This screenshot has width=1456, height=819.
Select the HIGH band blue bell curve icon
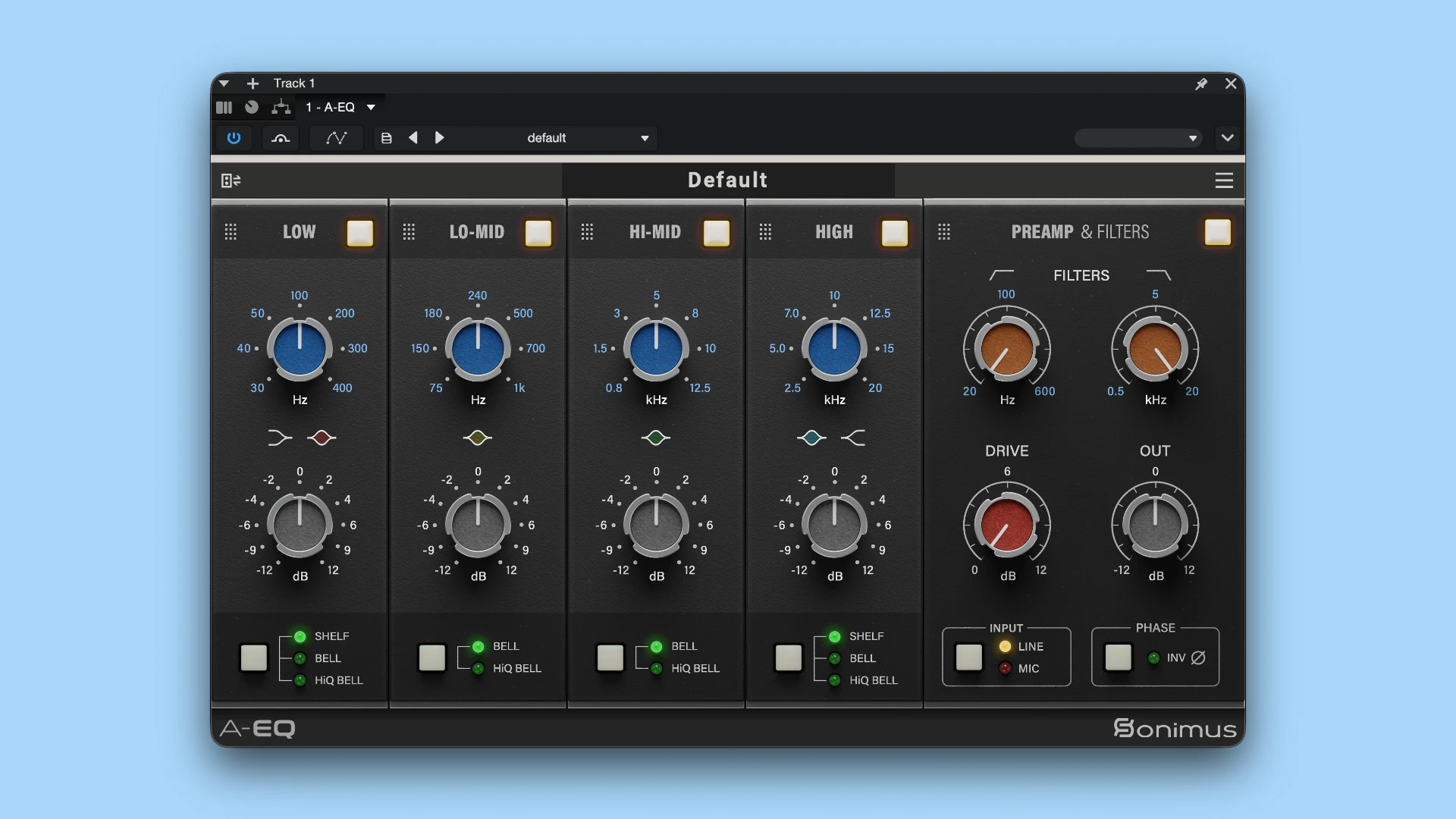point(811,438)
